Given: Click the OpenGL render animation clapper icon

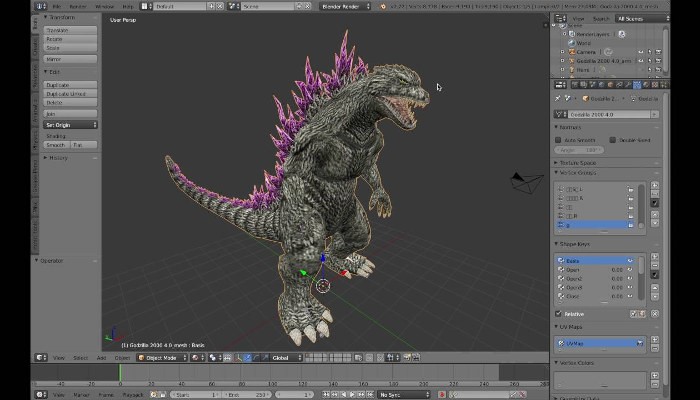Looking at the screenshot, I should coord(416,358).
